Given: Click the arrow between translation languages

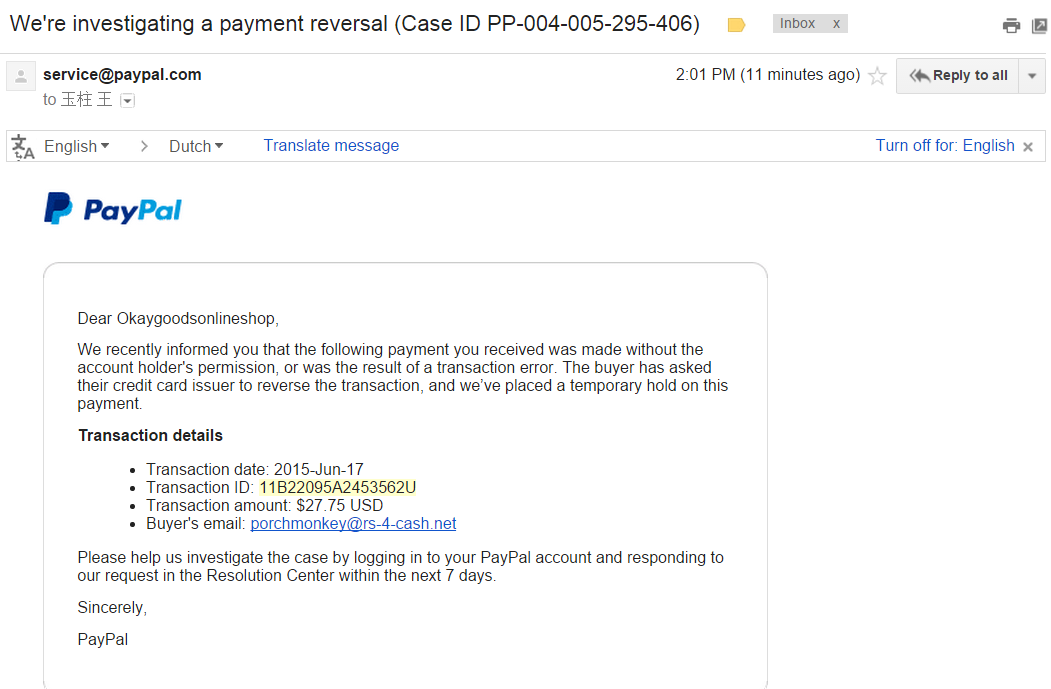Looking at the screenshot, I should tap(143, 146).
